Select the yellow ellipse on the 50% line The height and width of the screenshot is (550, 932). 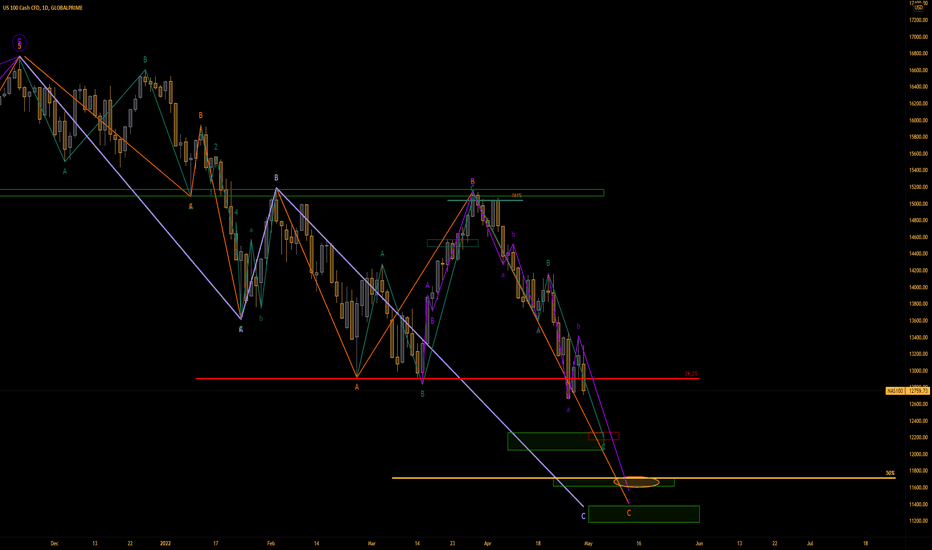click(x=636, y=482)
